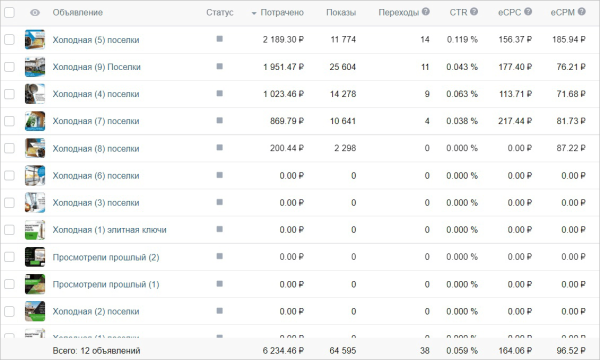This screenshot has height=360, width=600.
Task: Open help icon next to eCPC
Action: (x=528, y=11)
